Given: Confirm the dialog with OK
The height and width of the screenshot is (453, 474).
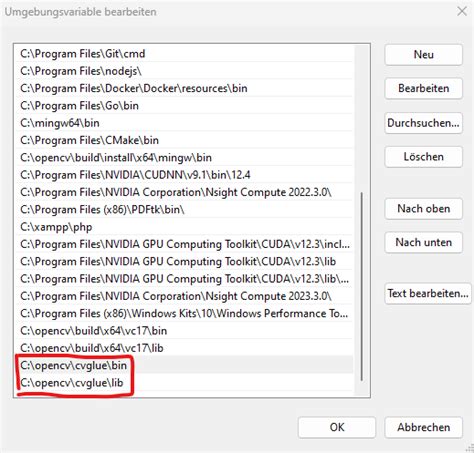Looking at the screenshot, I should tap(337, 427).
